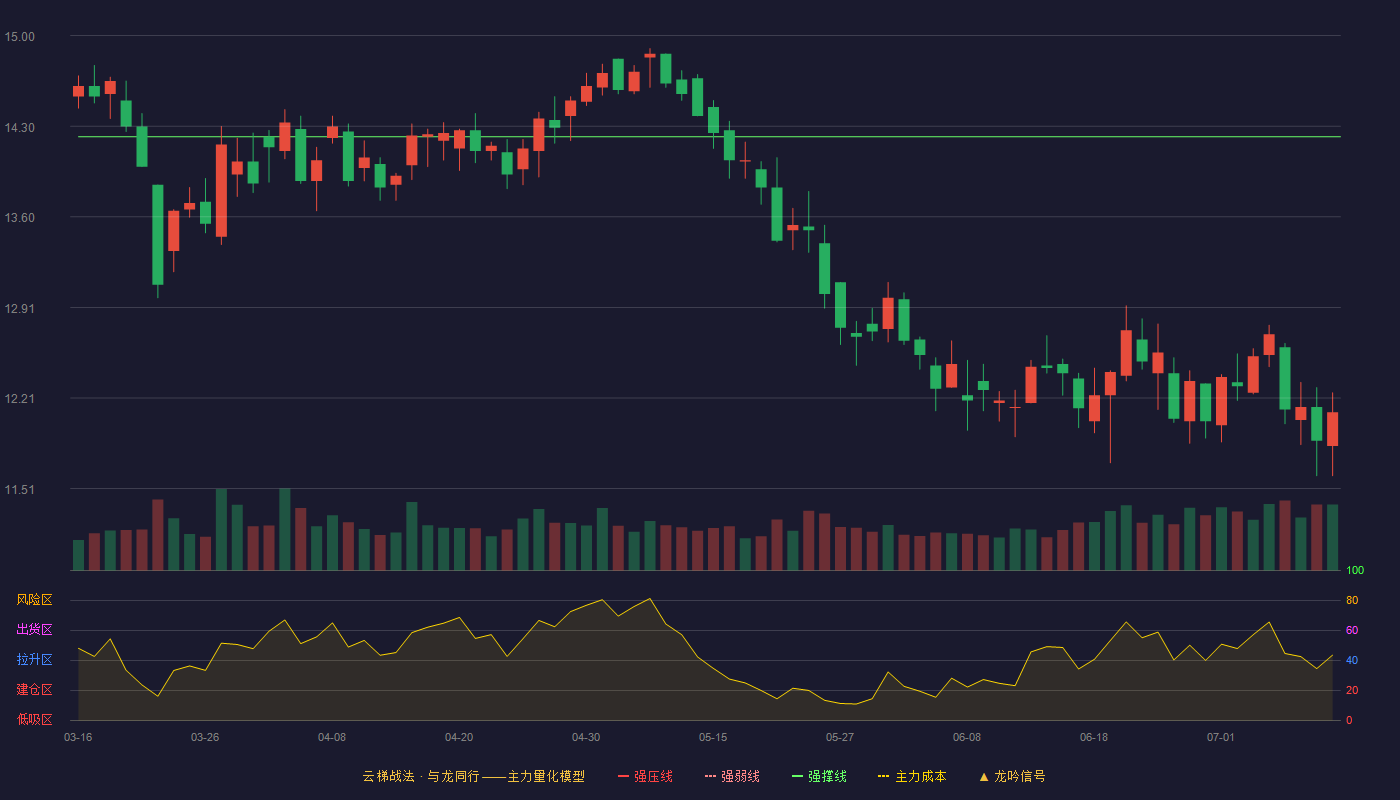
Task: Click the 15.00 price axis label
Action: pyautogui.click(x=20, y=37)
